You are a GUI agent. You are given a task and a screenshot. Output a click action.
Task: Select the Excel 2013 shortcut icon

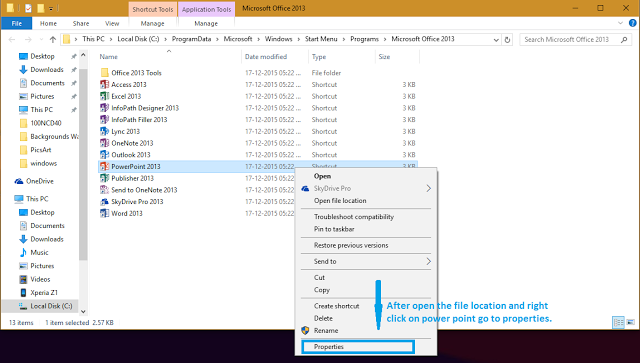[104, 96]
